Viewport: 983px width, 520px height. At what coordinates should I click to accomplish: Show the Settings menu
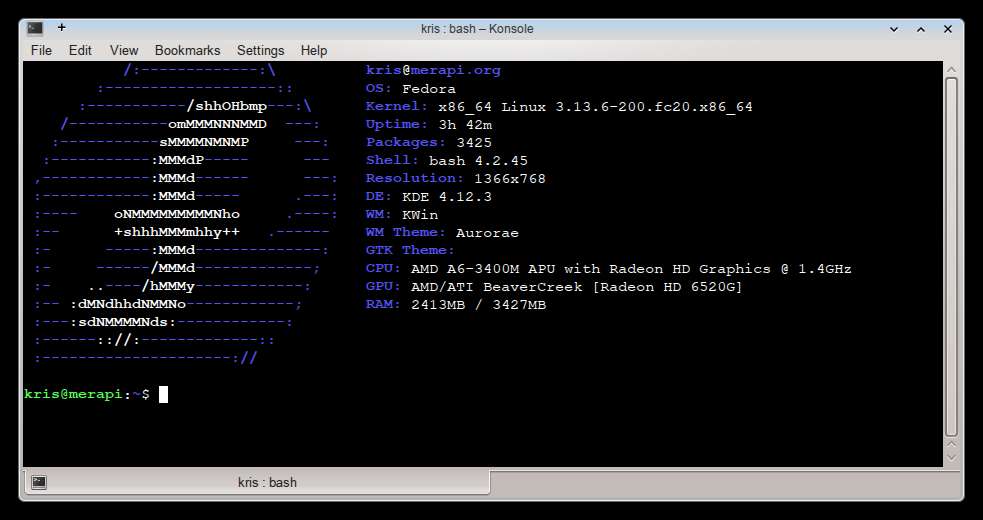pos(260,50)
